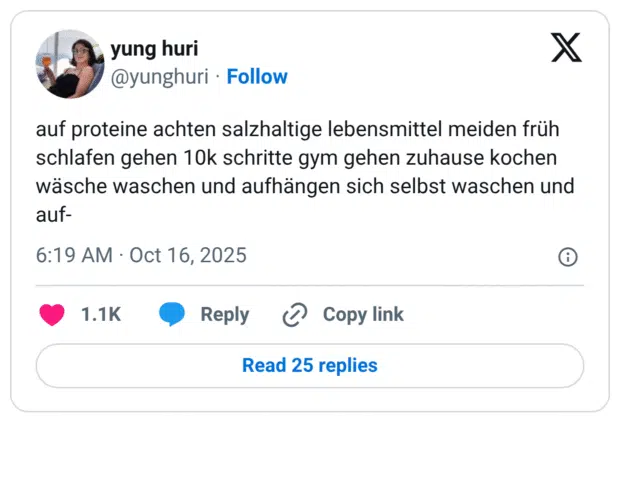Click the Oct 16, 2025 date
620x502 pixels.
tap(188, 256)
